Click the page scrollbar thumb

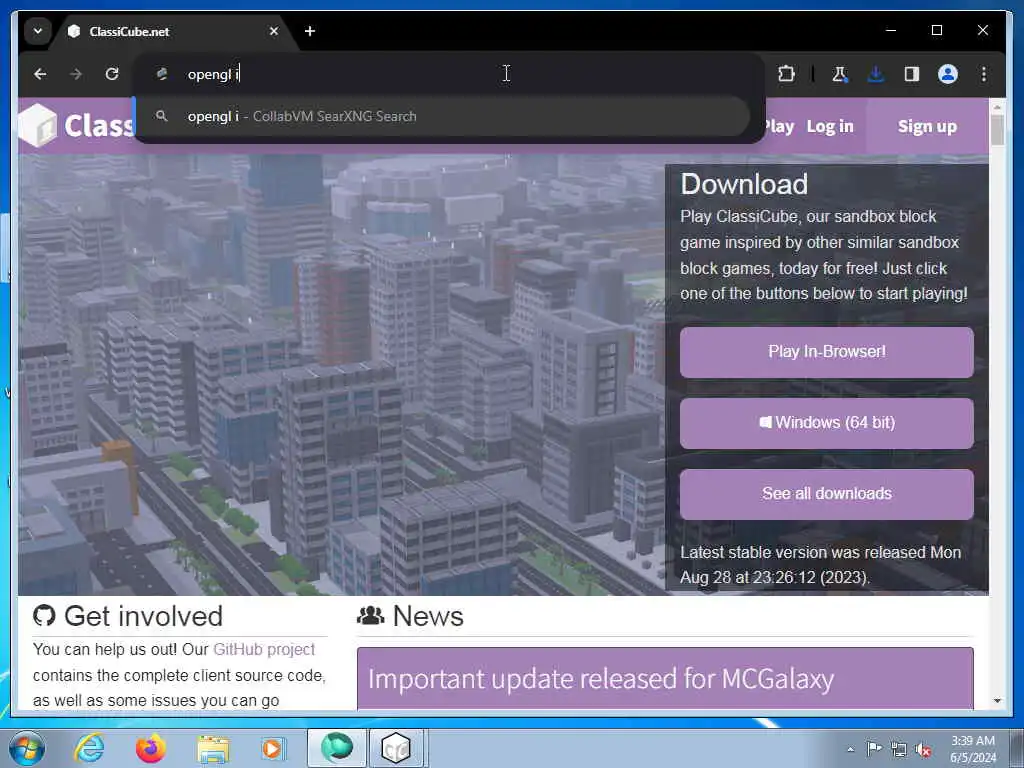click(997, 129)
